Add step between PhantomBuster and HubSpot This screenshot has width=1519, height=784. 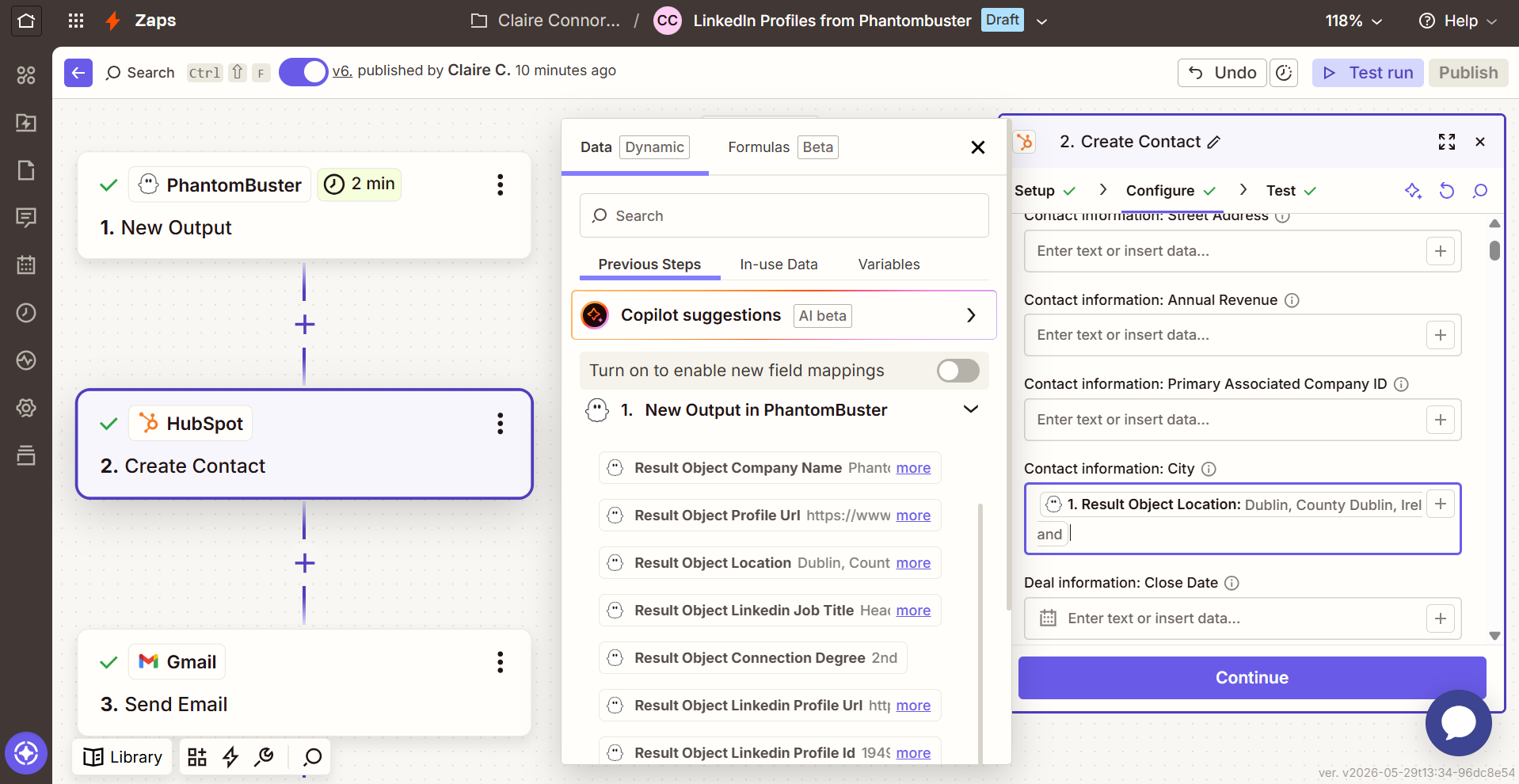[x=304, y=325]
